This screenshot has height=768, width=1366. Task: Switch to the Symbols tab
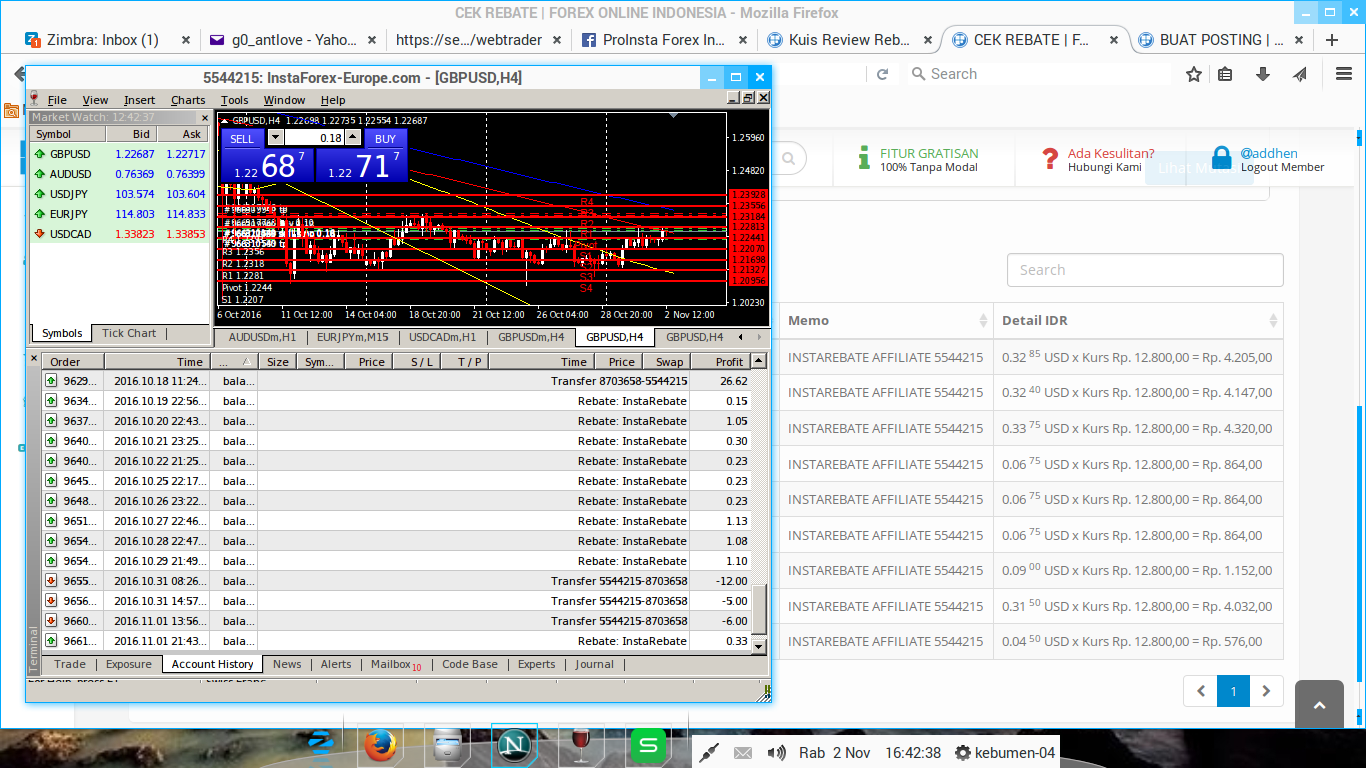tap(62, 333)
